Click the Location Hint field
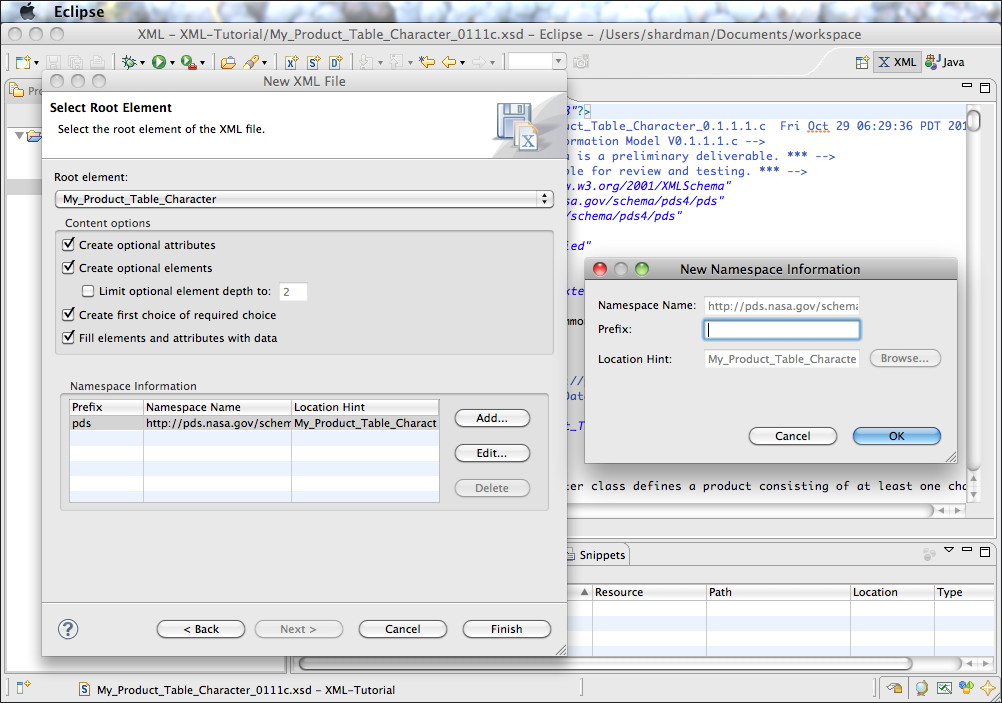 pyautogui.click(x=782, y=359)
